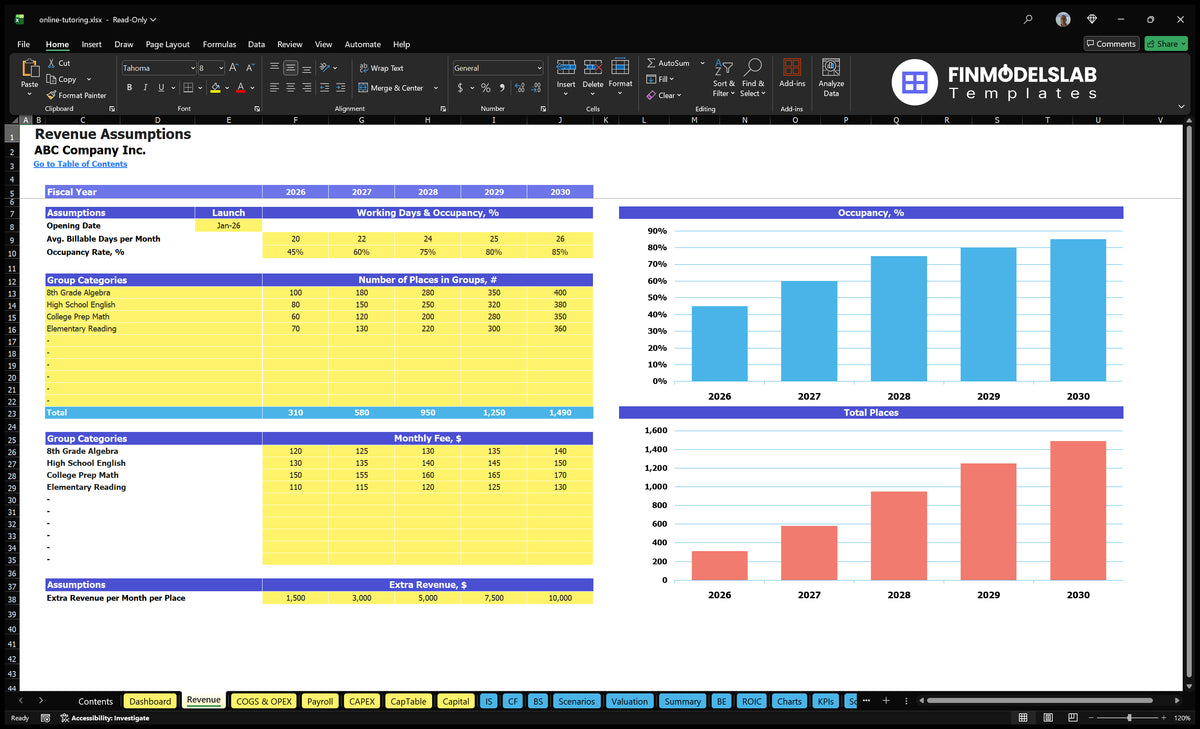
Task: Open the Tahoma font name dropdown
Action: pos(191,68)
